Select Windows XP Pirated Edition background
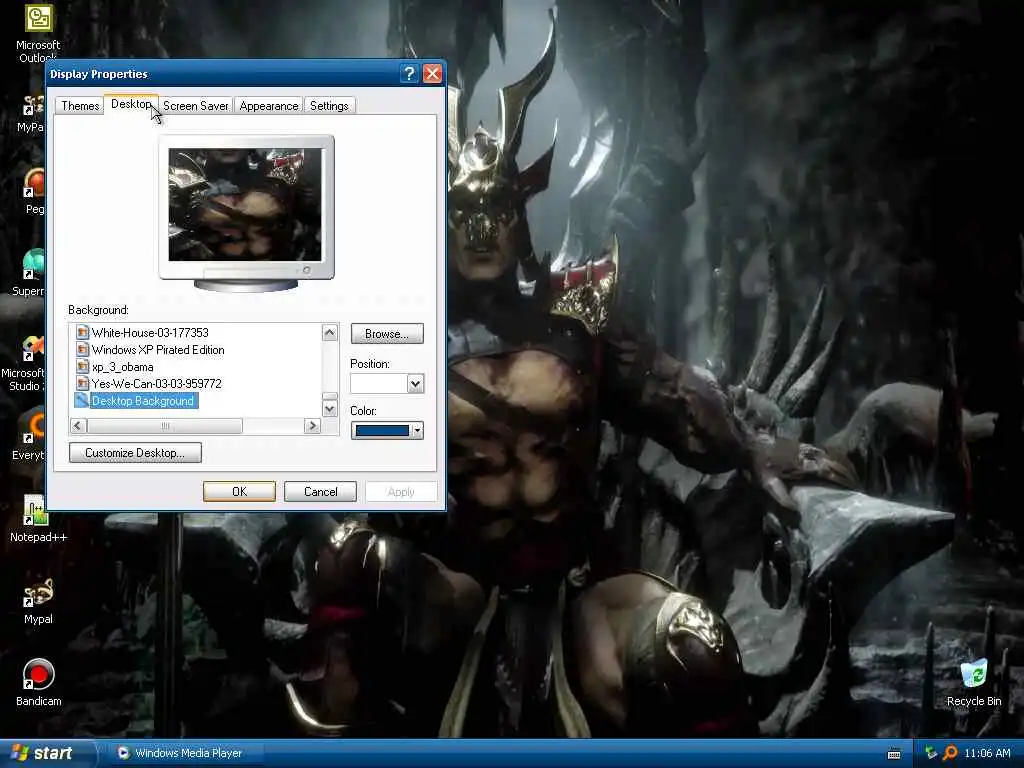The width and height of the screenshot is (1024, 768). click(158, 349)
